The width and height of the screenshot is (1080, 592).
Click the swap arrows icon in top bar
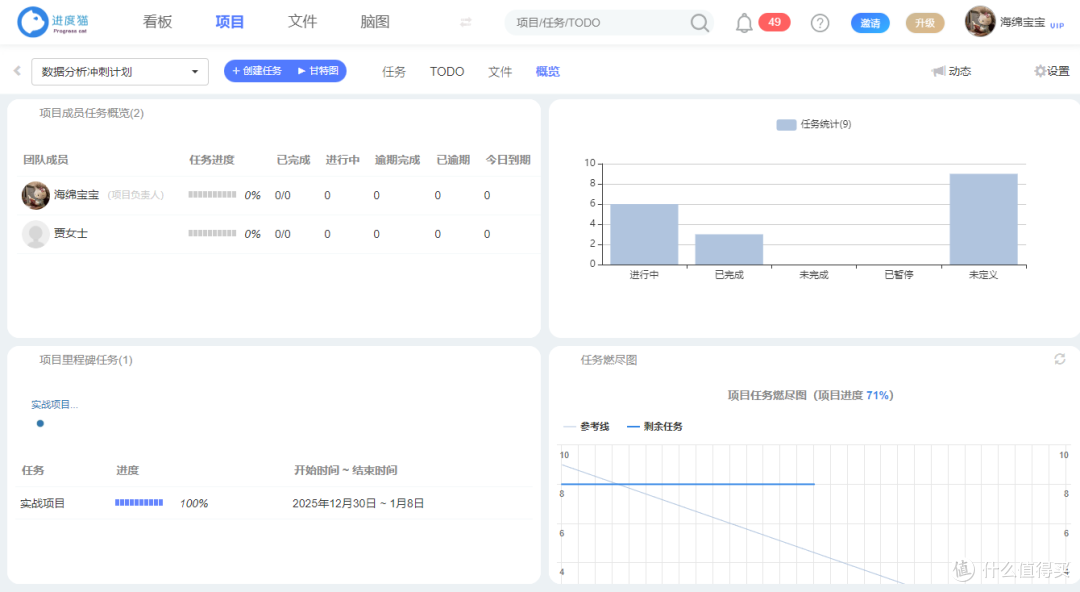[466, 22]
